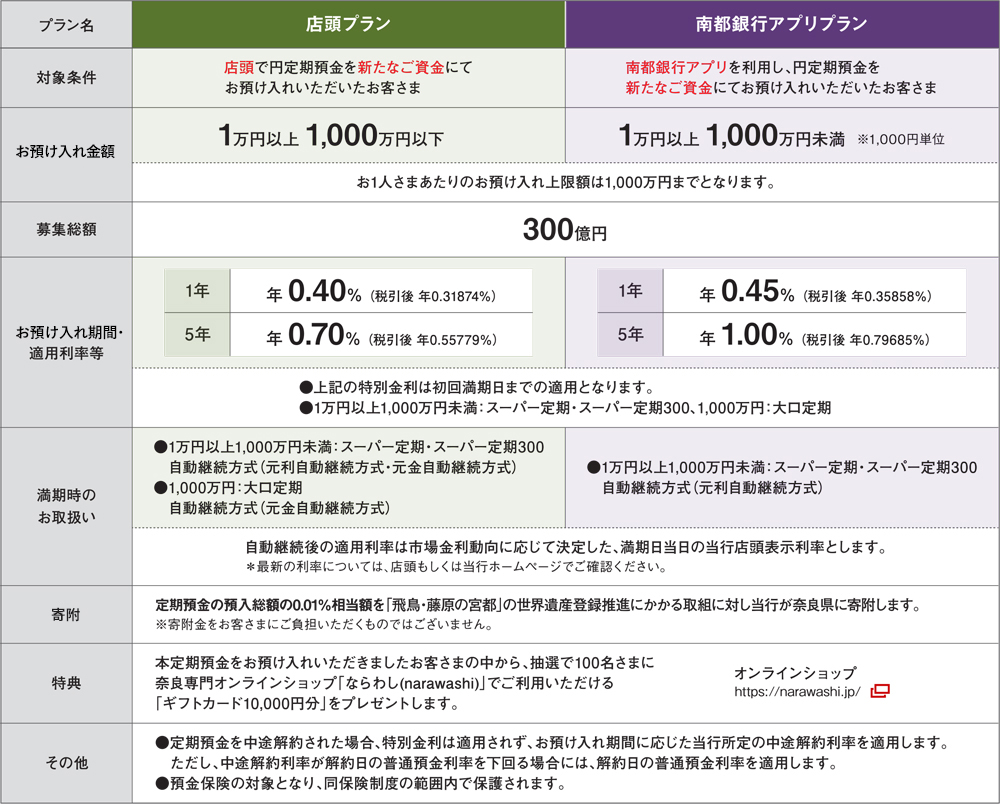Click the お預け入れ金額 row label
The height and width of the screenshot is (804, 1000).
point(66,150)
